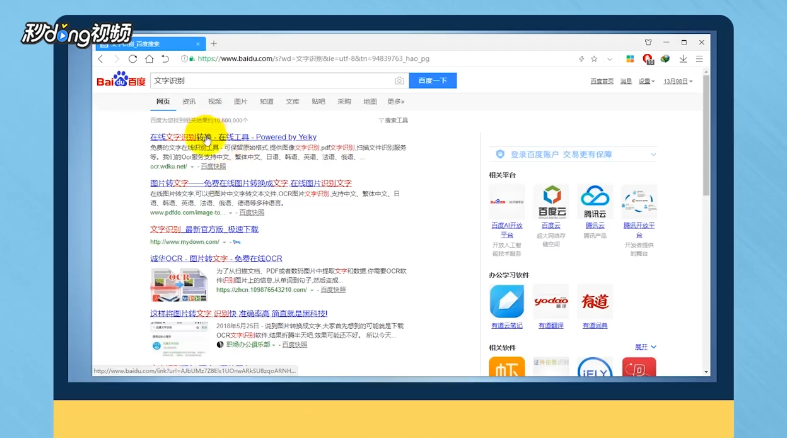The height and width of the screenshot is (438, 787).
Task: Open result 在线文字识别转换 - Powered by Yelky
Action: [233, 137]
